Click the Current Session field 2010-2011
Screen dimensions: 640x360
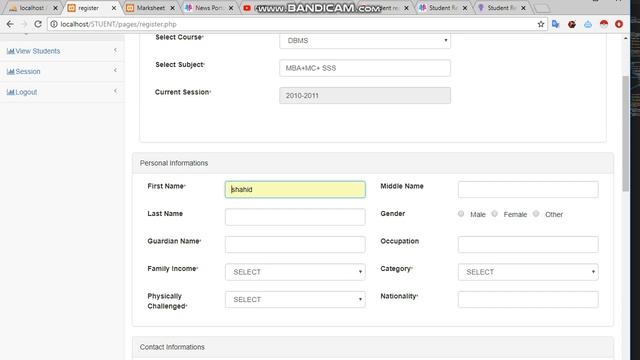(365, 96)
